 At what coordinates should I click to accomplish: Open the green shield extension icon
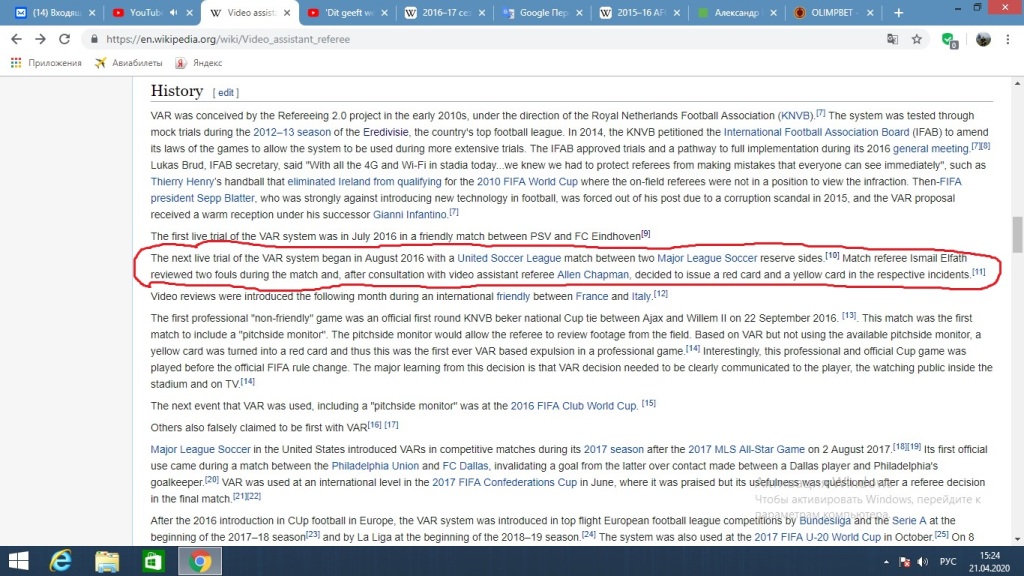(x=950, y=40)
